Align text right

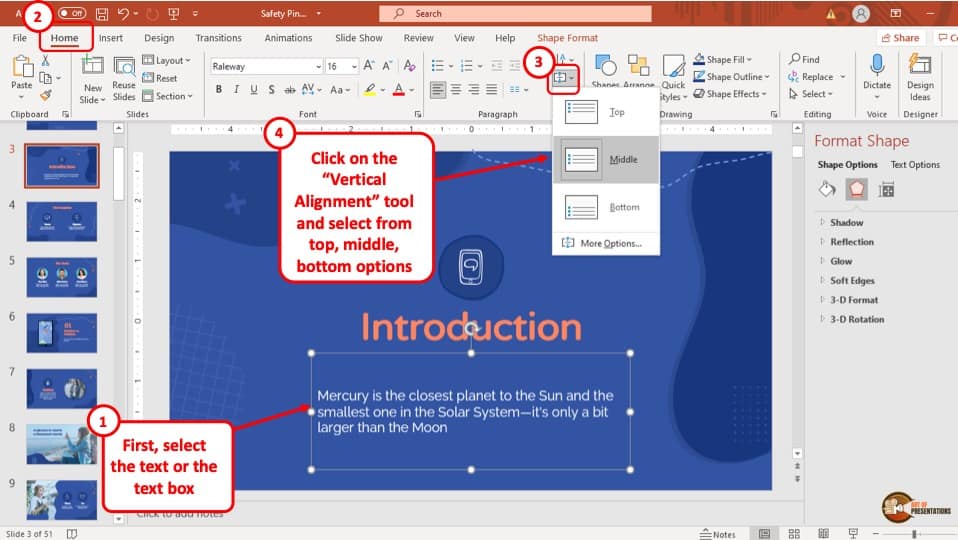[x=474, y=90]
